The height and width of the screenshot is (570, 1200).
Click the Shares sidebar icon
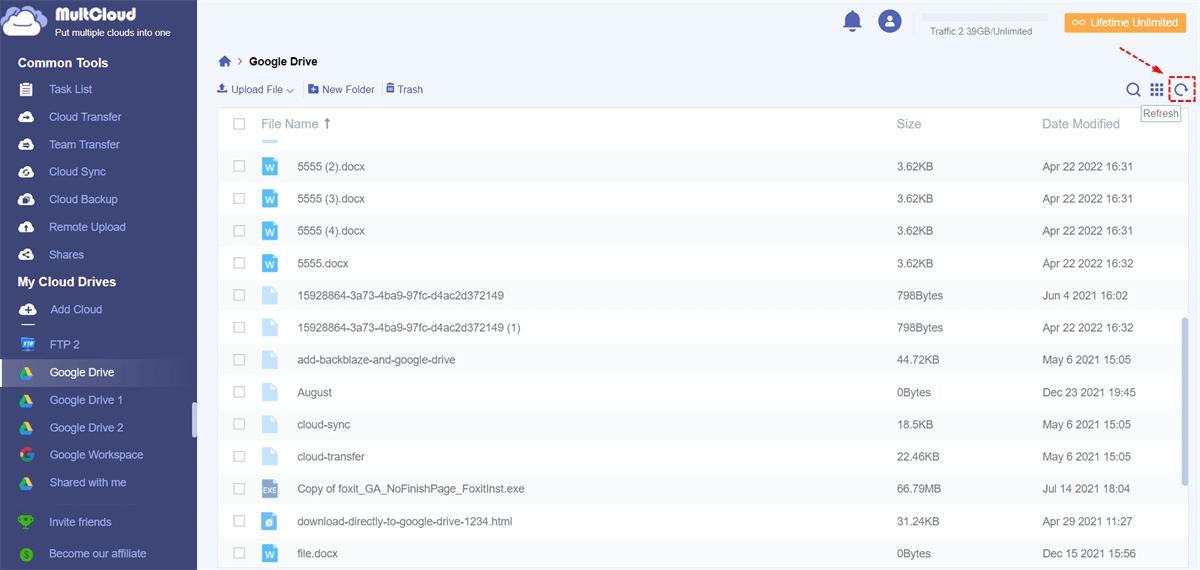27,255
